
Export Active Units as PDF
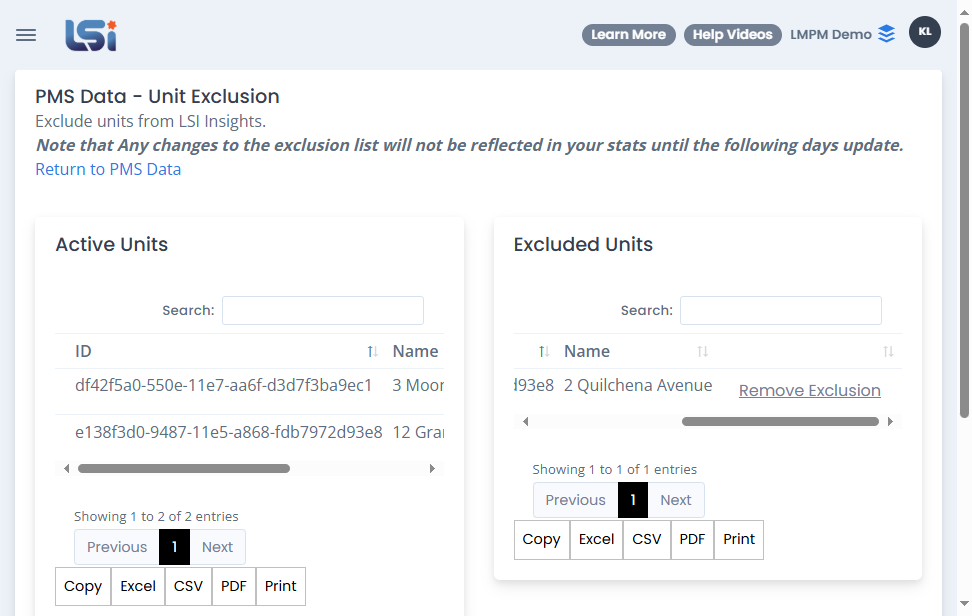(x=234, y=586)
